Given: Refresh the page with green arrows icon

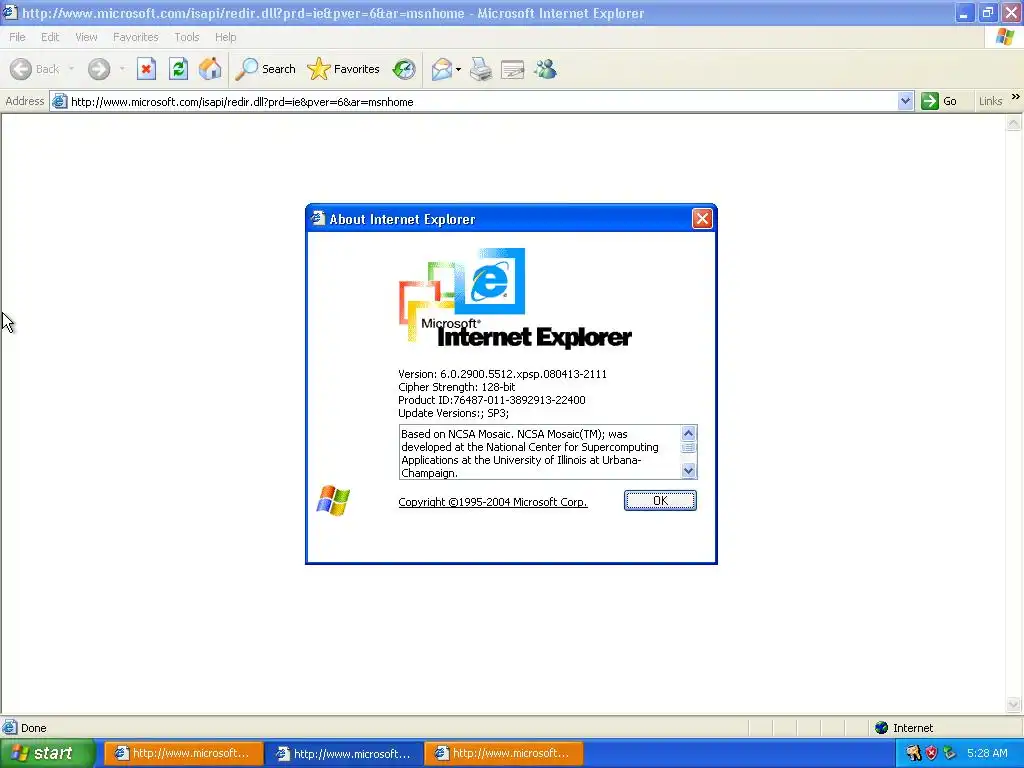Looking at the screenshot, I should coord(178,69).
